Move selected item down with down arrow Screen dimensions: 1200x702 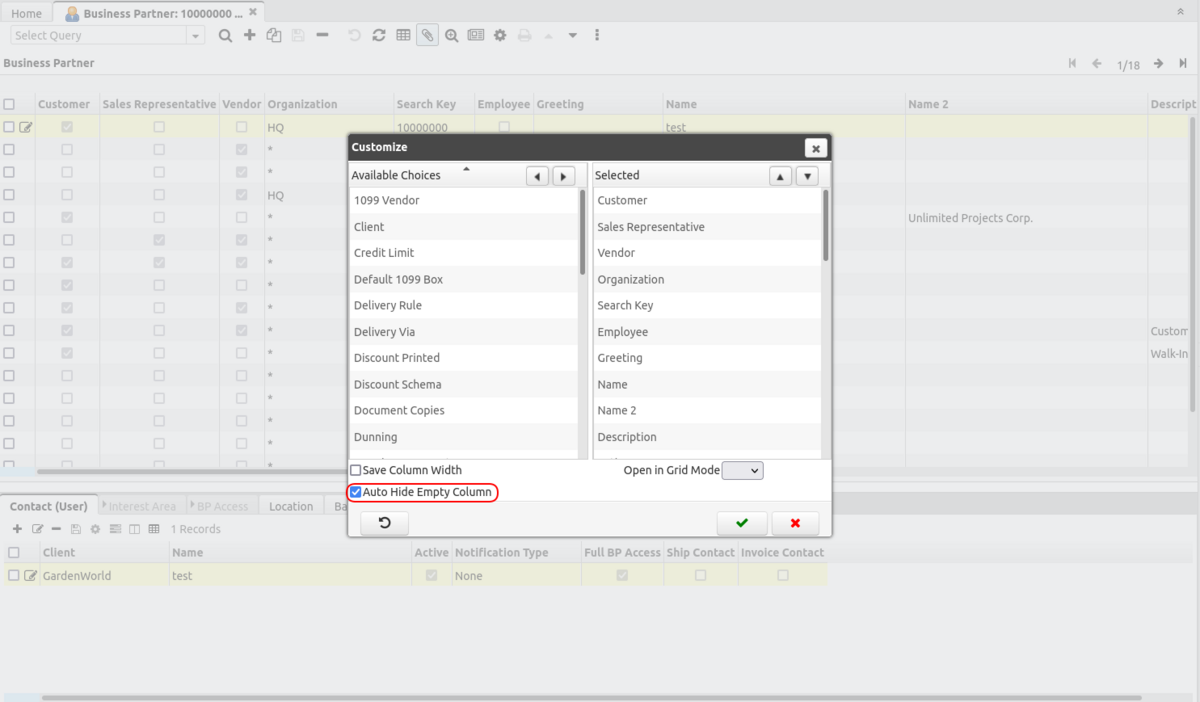(806, 176)
